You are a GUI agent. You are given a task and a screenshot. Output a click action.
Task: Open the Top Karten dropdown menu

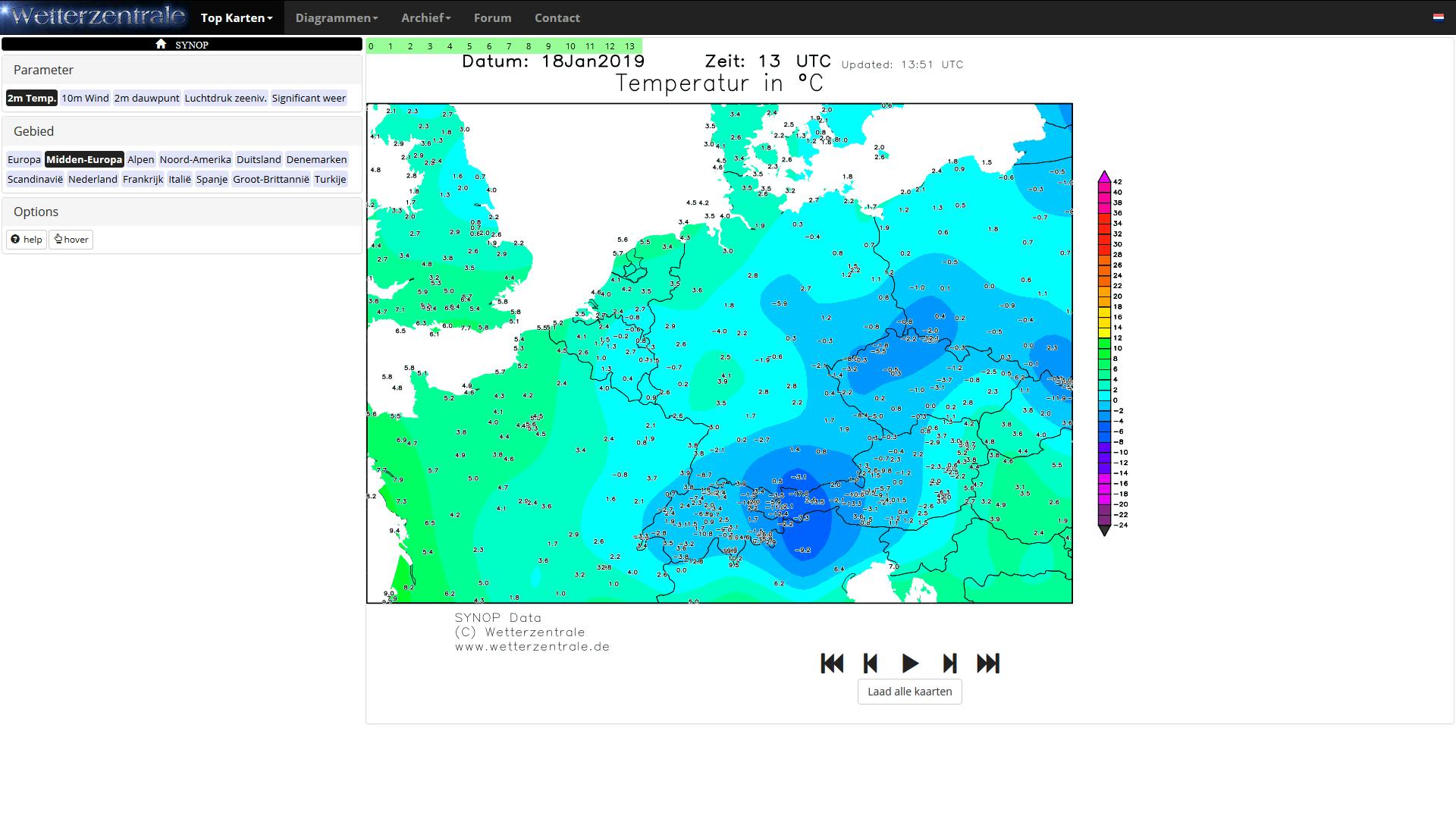pos(235,17)
